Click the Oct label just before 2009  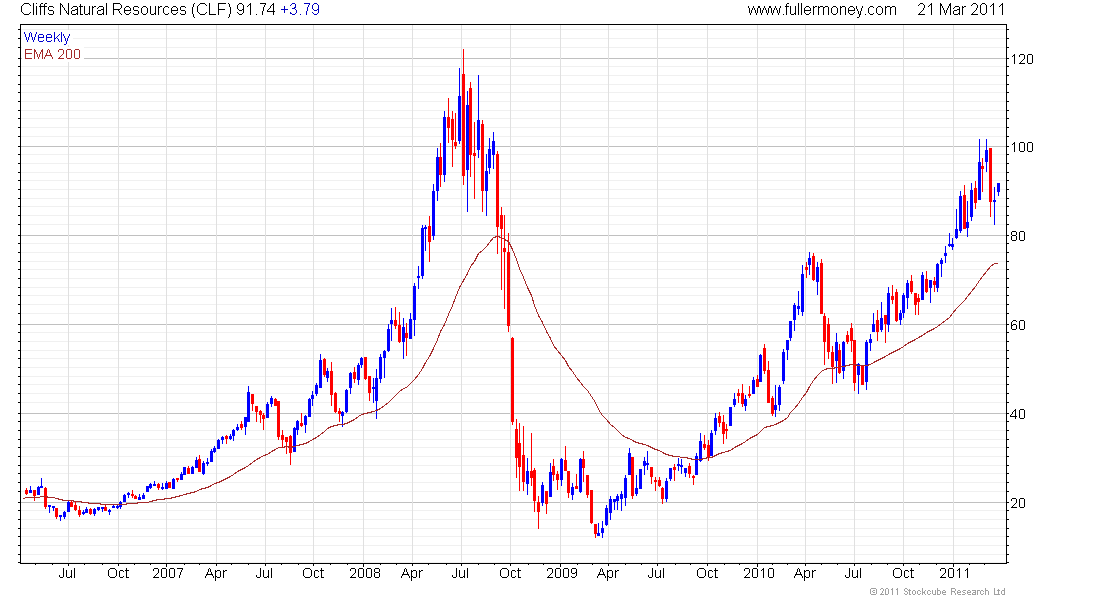coord(510,573)
